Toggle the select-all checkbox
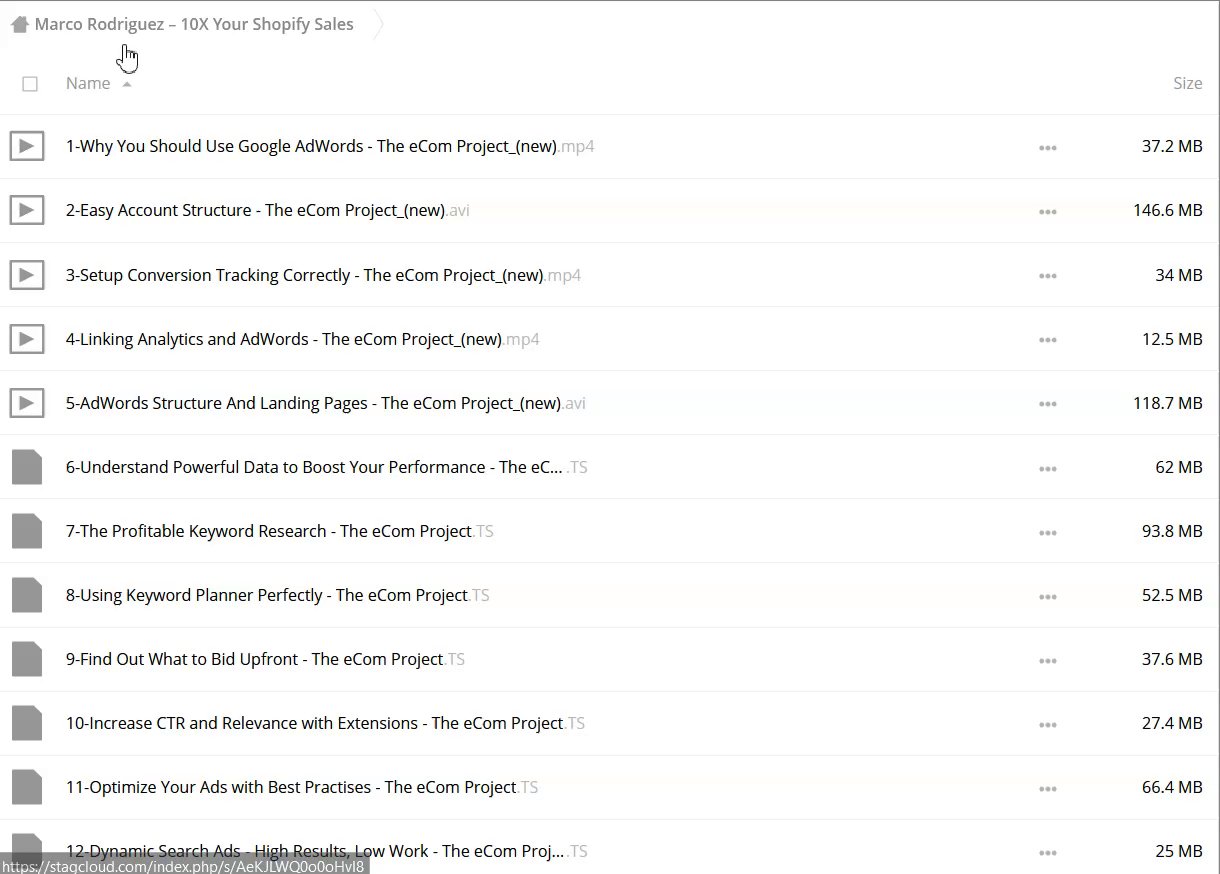This screenshot has width=1220, height=874. tap(30, 84)
